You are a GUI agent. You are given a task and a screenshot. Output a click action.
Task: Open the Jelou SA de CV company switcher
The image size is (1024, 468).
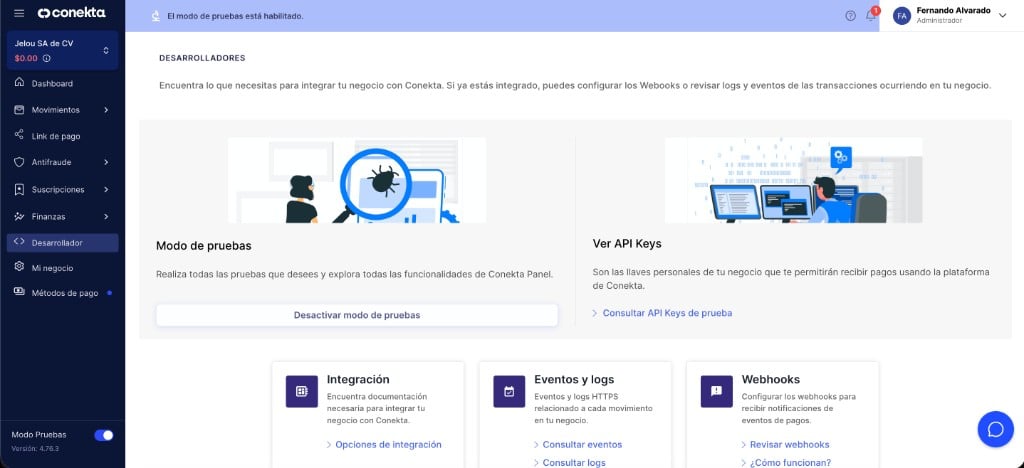[x=62, y=50]
